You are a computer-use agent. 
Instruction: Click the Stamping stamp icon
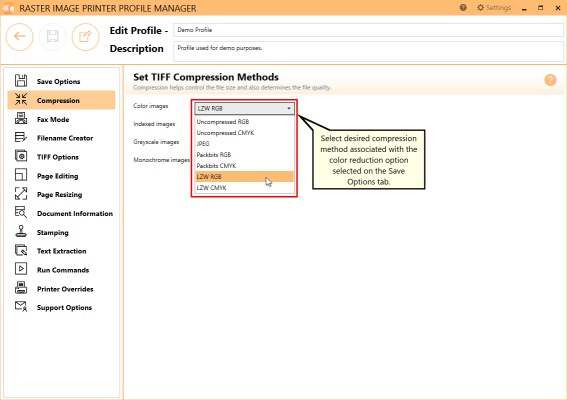[21, 231]
